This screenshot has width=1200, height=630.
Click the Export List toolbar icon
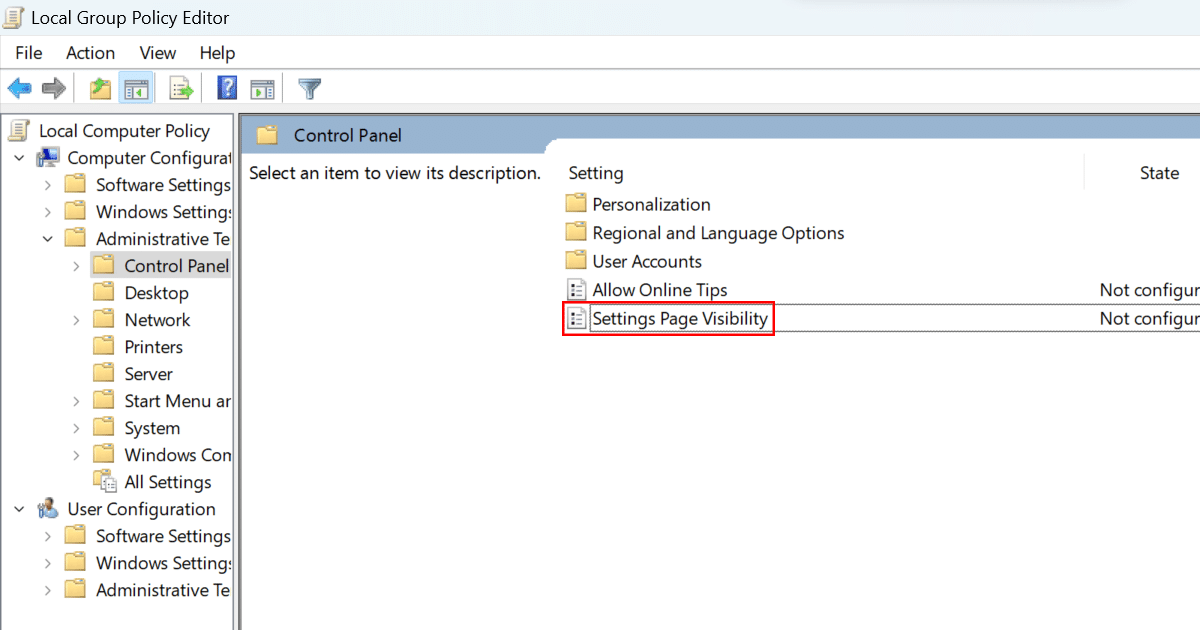(x=181, y=89)
